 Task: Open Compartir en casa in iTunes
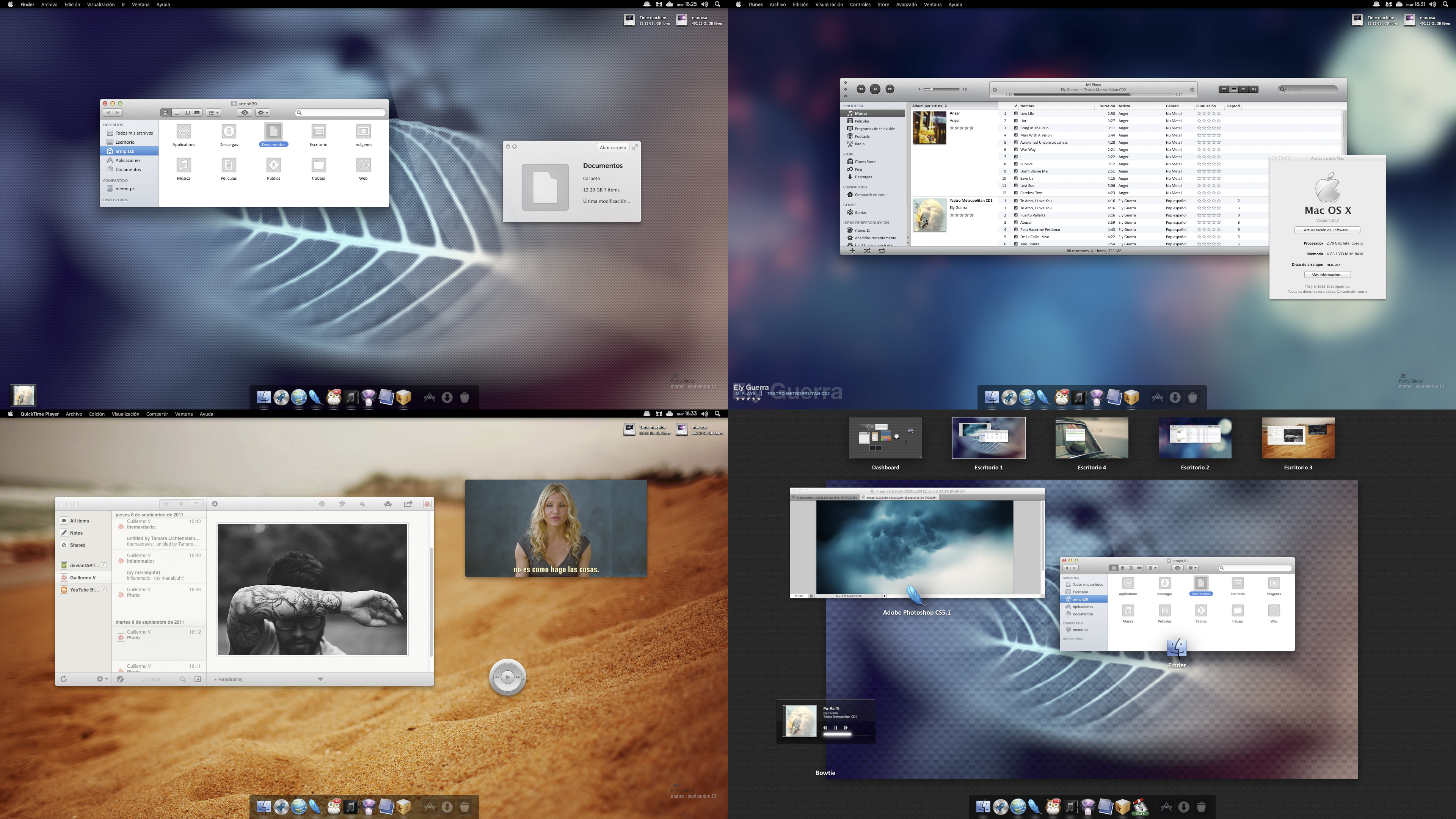(x=873, y=195)
